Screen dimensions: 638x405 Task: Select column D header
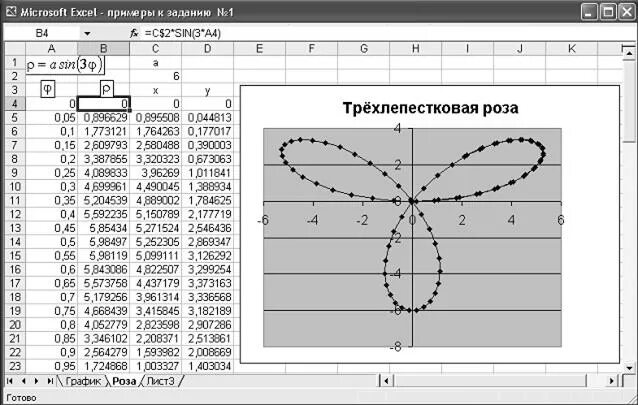click(x=208, y=49)
